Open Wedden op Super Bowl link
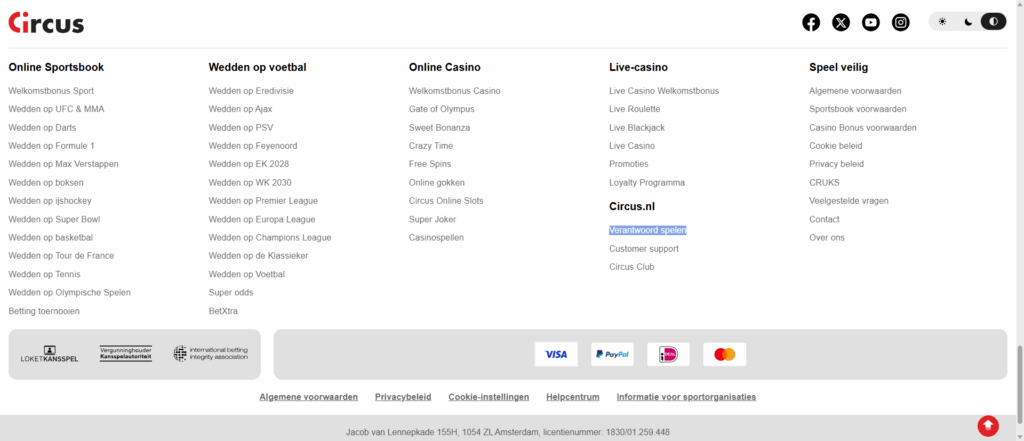 pyautogui.click(x=54, y=220)
